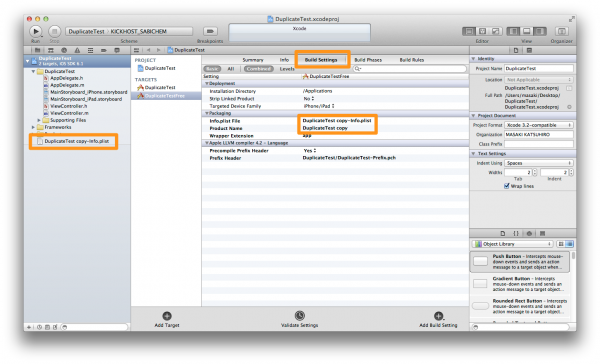
Task: Show the Project navigator
Action: pos(38,50)
